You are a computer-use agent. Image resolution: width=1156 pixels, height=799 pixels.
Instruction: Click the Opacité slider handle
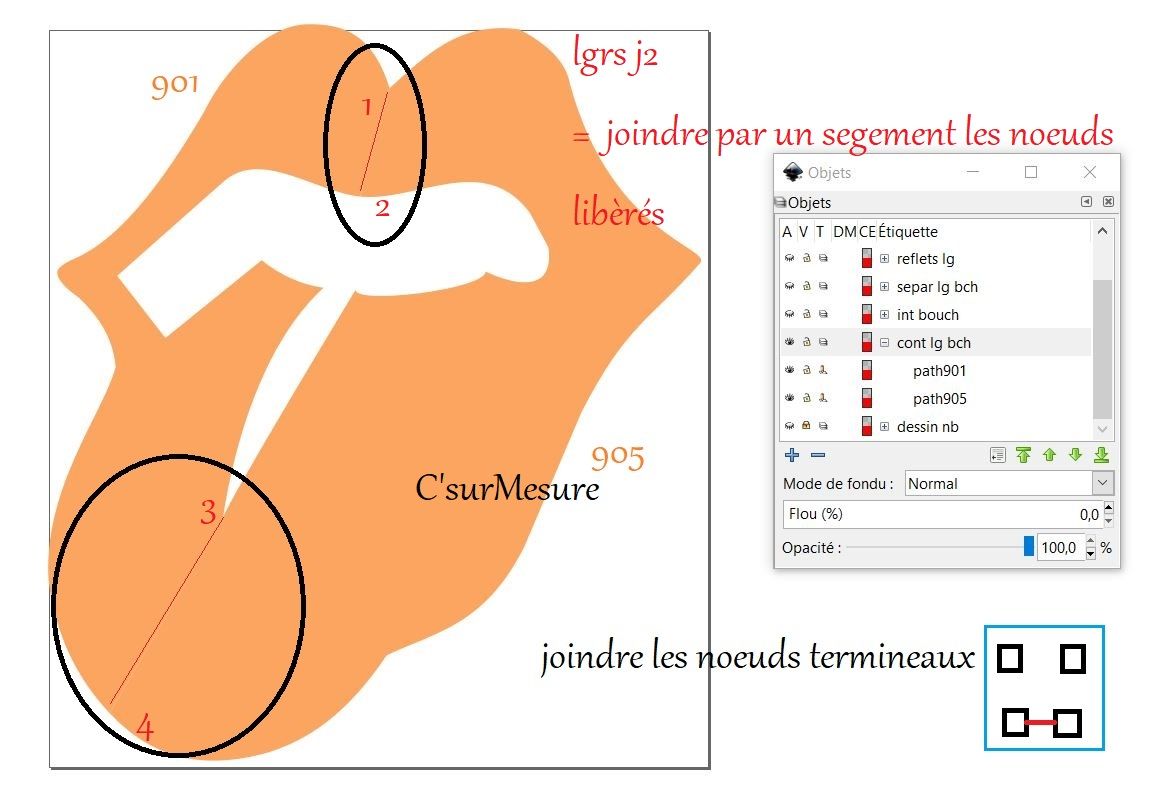click(x=1029, y=546)
